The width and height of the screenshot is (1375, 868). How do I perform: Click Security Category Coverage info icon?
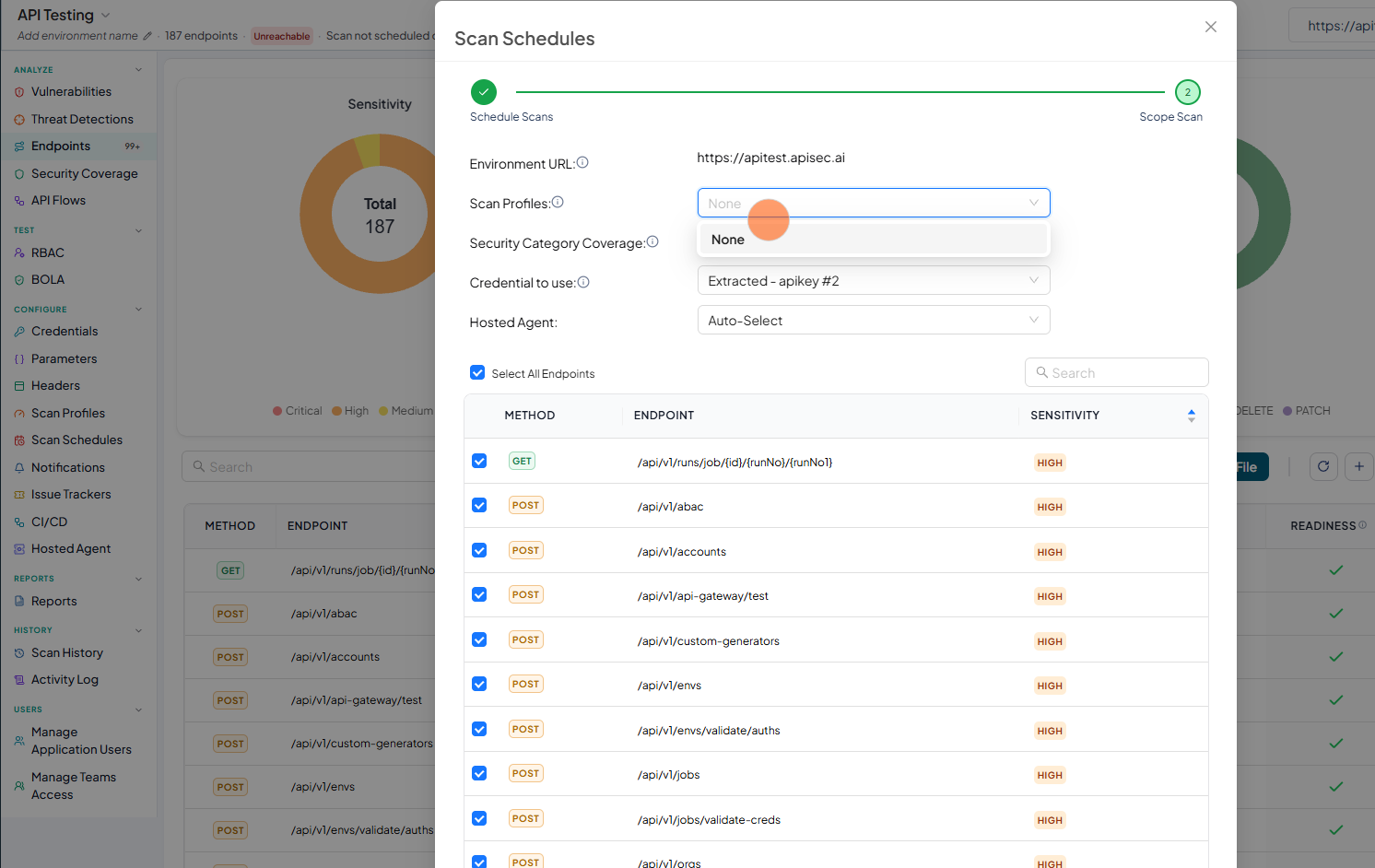coord(652,242)
